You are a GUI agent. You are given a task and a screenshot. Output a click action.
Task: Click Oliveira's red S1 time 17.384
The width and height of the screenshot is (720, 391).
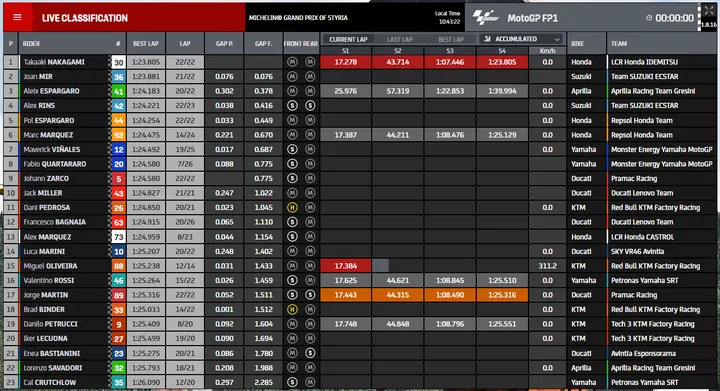point(346,266)
